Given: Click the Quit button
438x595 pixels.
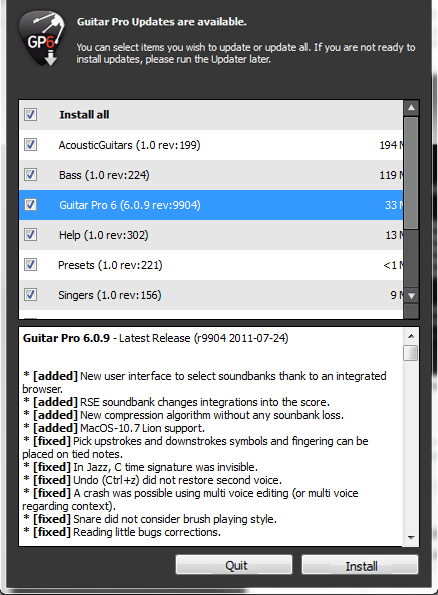Looking at the screenshot, I should coord(234,565).
